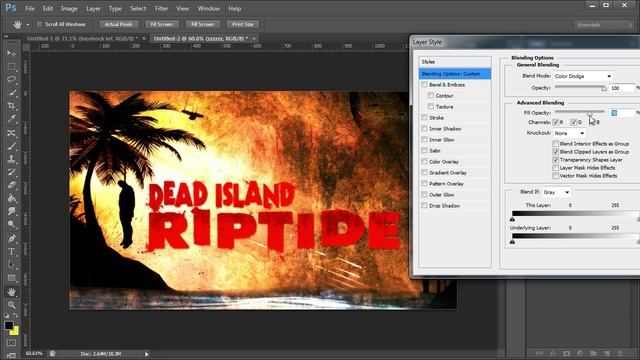Select the Pen tool
The image size is (640, 360).
pos(11,238)
